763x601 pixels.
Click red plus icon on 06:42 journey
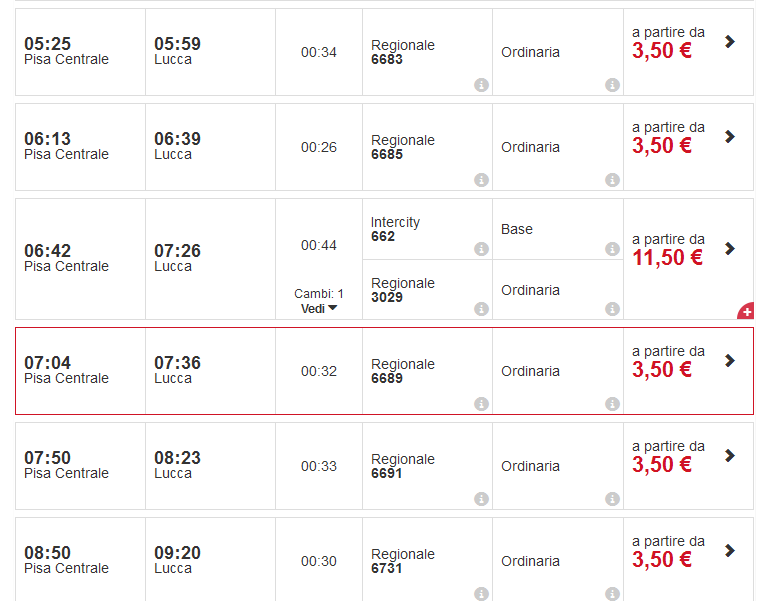(746, 312)
